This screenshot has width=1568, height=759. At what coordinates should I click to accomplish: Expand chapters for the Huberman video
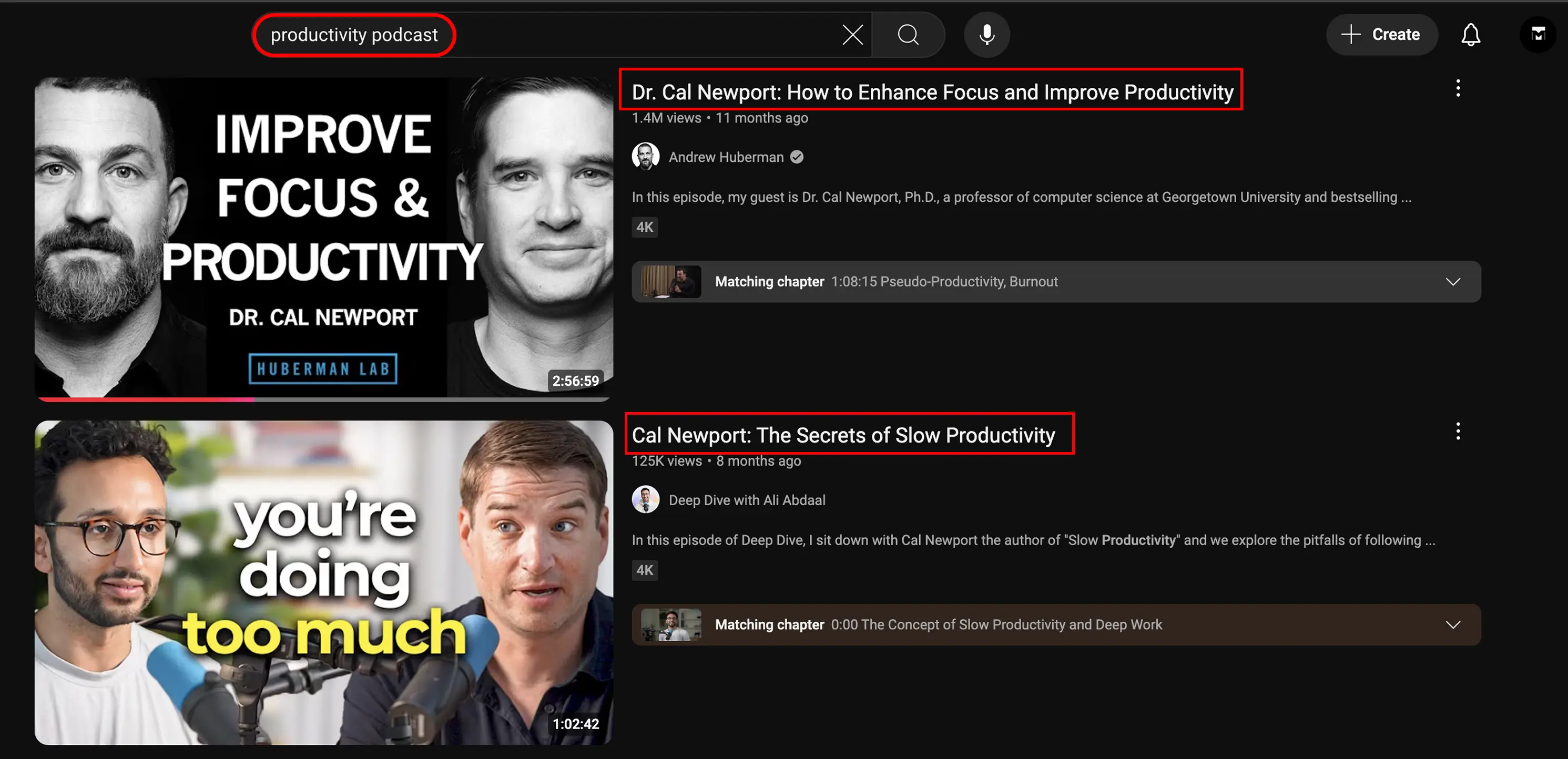click(1453, 281)
